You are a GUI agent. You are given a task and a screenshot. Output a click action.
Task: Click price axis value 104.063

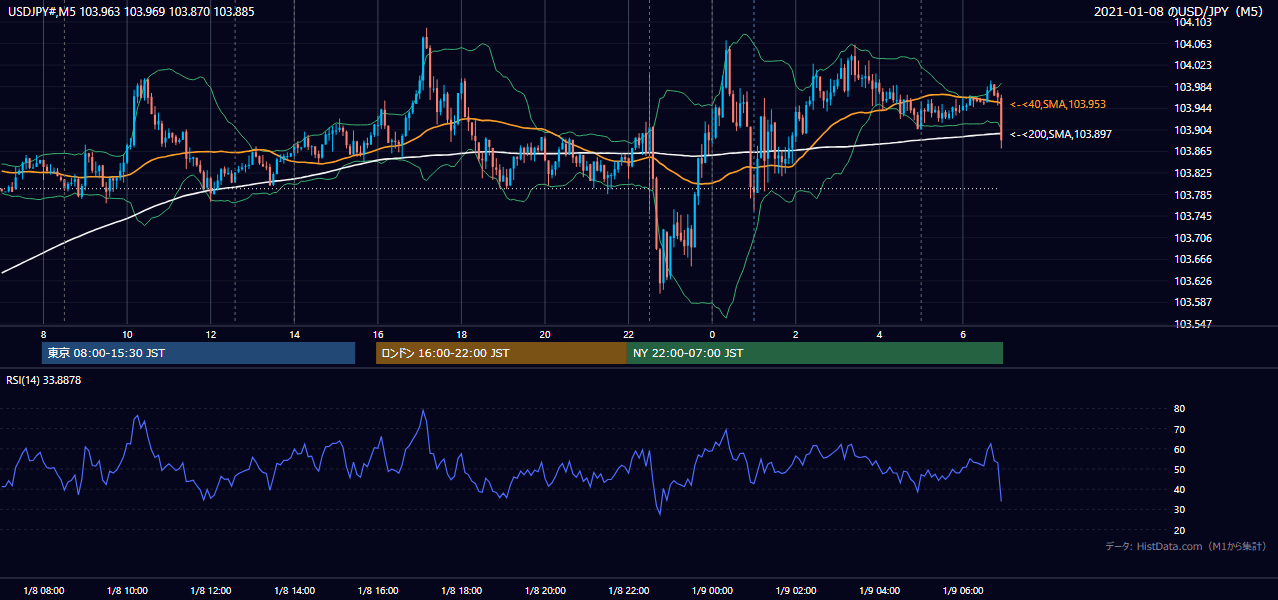1192,44
